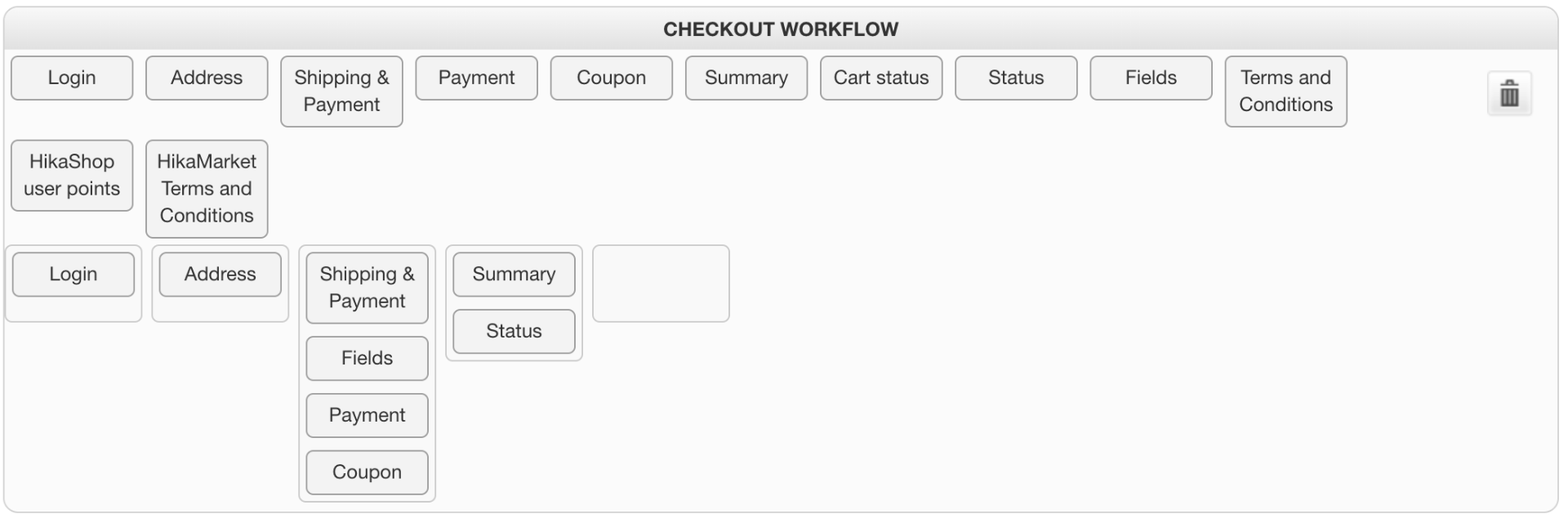Screen dimensions: 1568x523
Task: Click the trash bin icon
Action: (x=1508, y=94)
